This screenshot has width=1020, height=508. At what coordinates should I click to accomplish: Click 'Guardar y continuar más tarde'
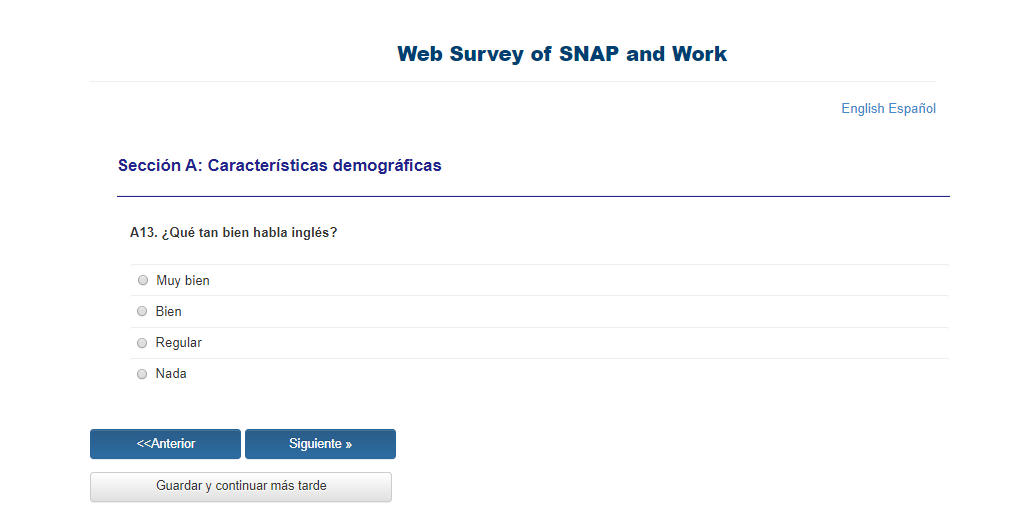click(241, 487)
